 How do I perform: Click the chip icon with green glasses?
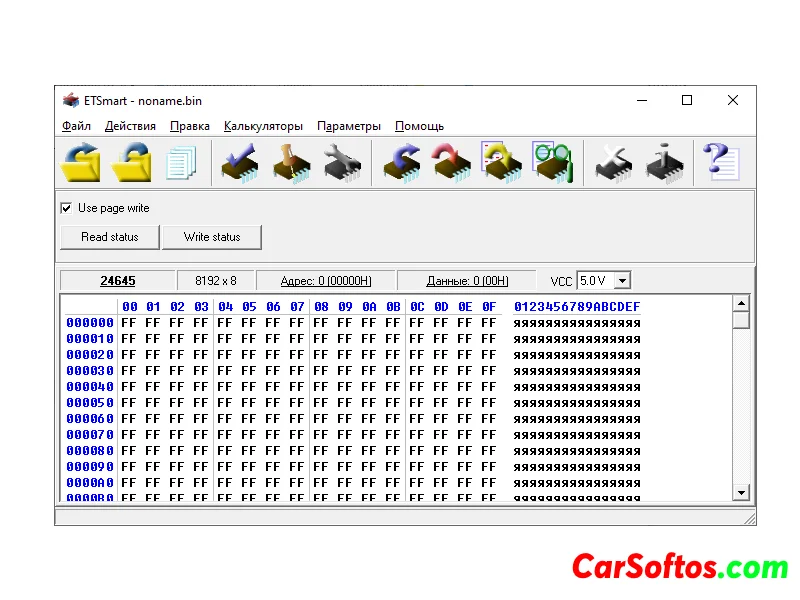pyautogui.click(x=551, y=162)
